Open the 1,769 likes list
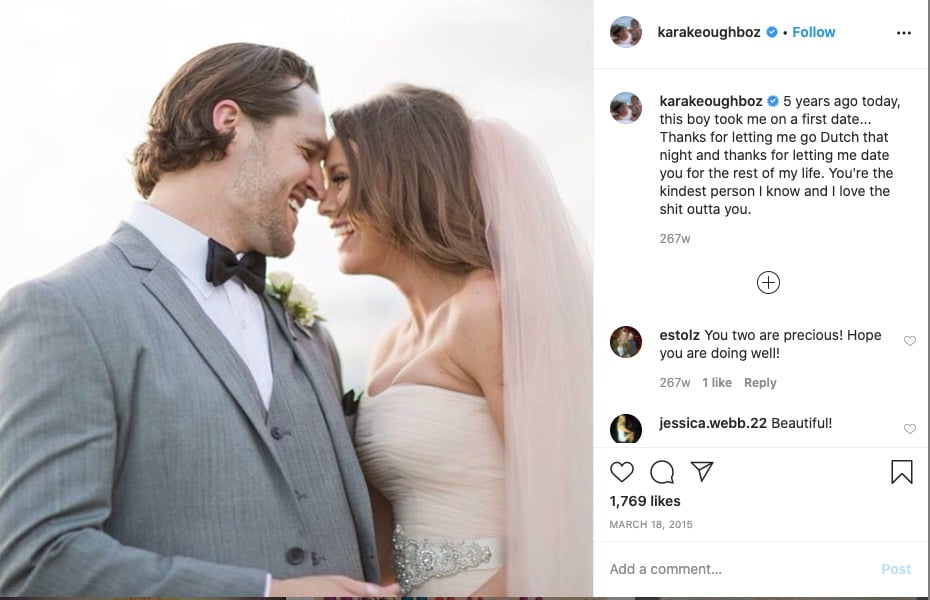Image resolution: width=930 pixels, height=600 pixels. click(x=645, y=501)
